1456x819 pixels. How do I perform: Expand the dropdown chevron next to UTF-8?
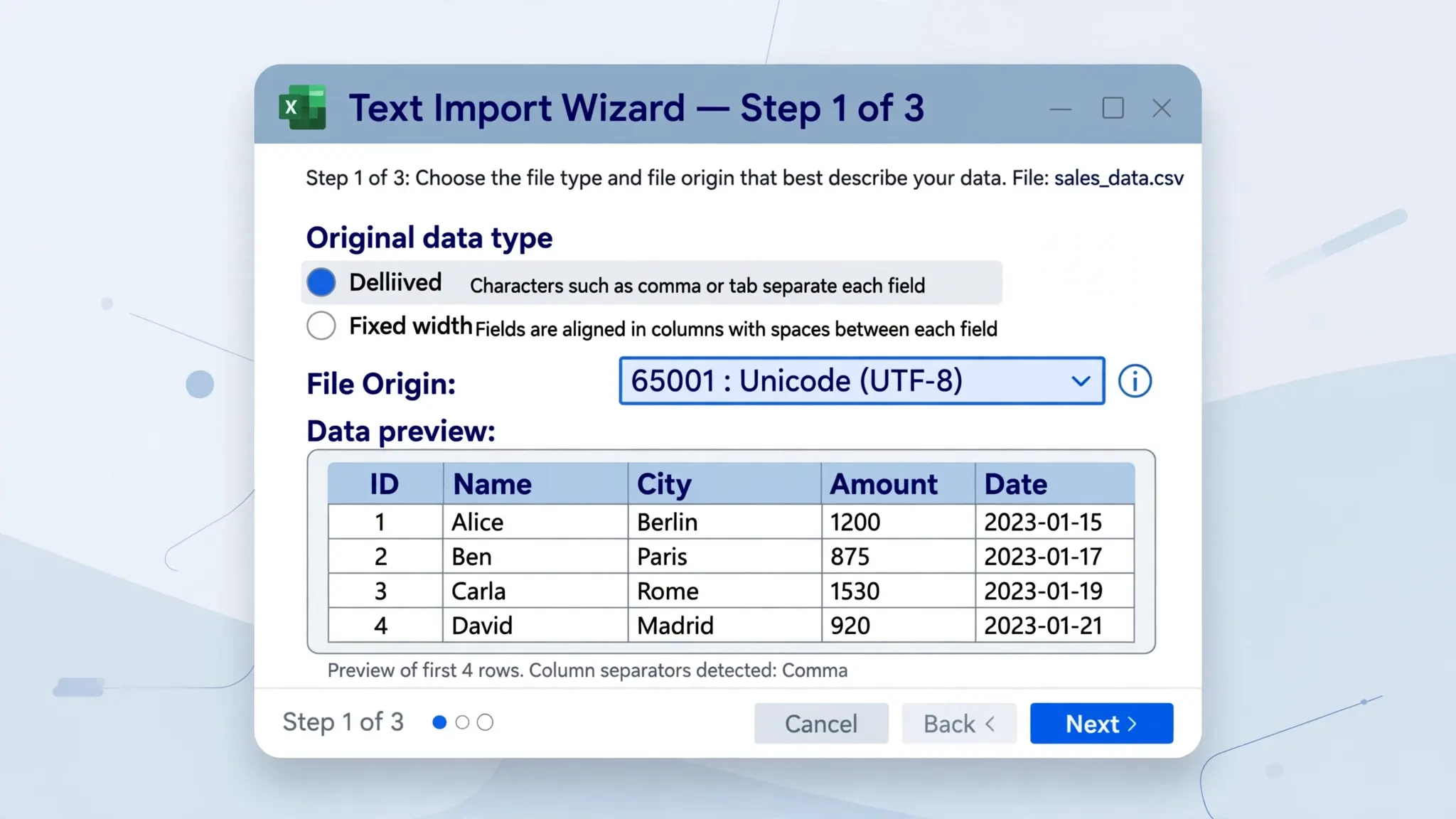[x=1081, y=381]
